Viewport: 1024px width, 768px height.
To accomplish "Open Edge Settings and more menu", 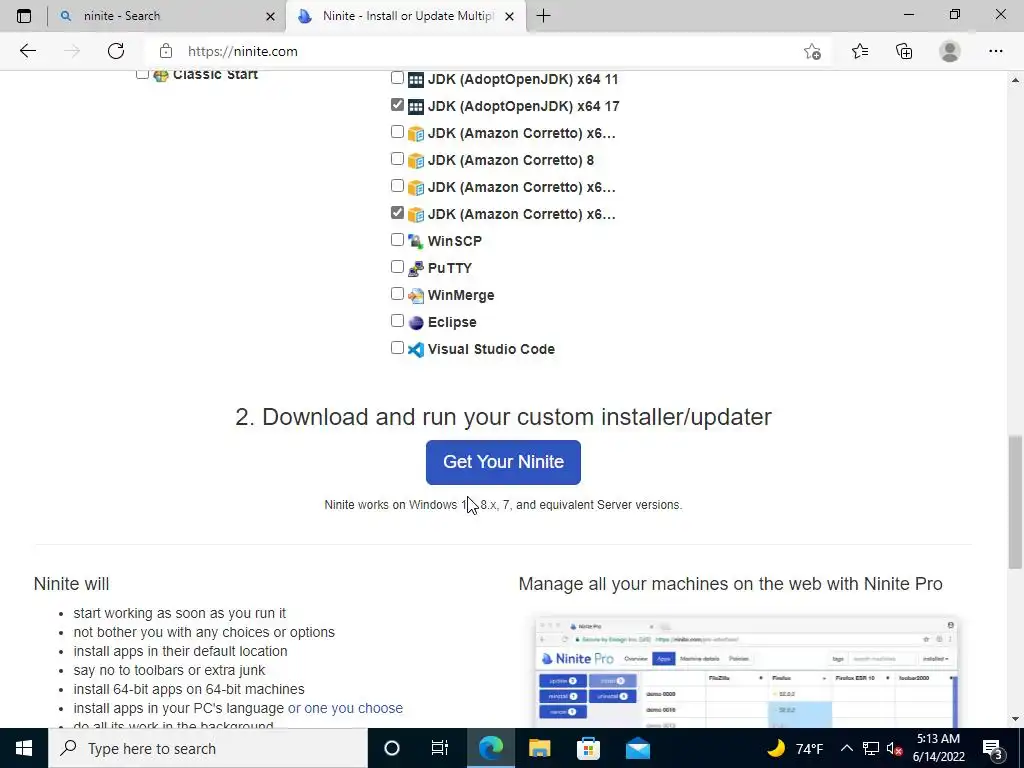I will pyautogui.click(x=996, y=51).
